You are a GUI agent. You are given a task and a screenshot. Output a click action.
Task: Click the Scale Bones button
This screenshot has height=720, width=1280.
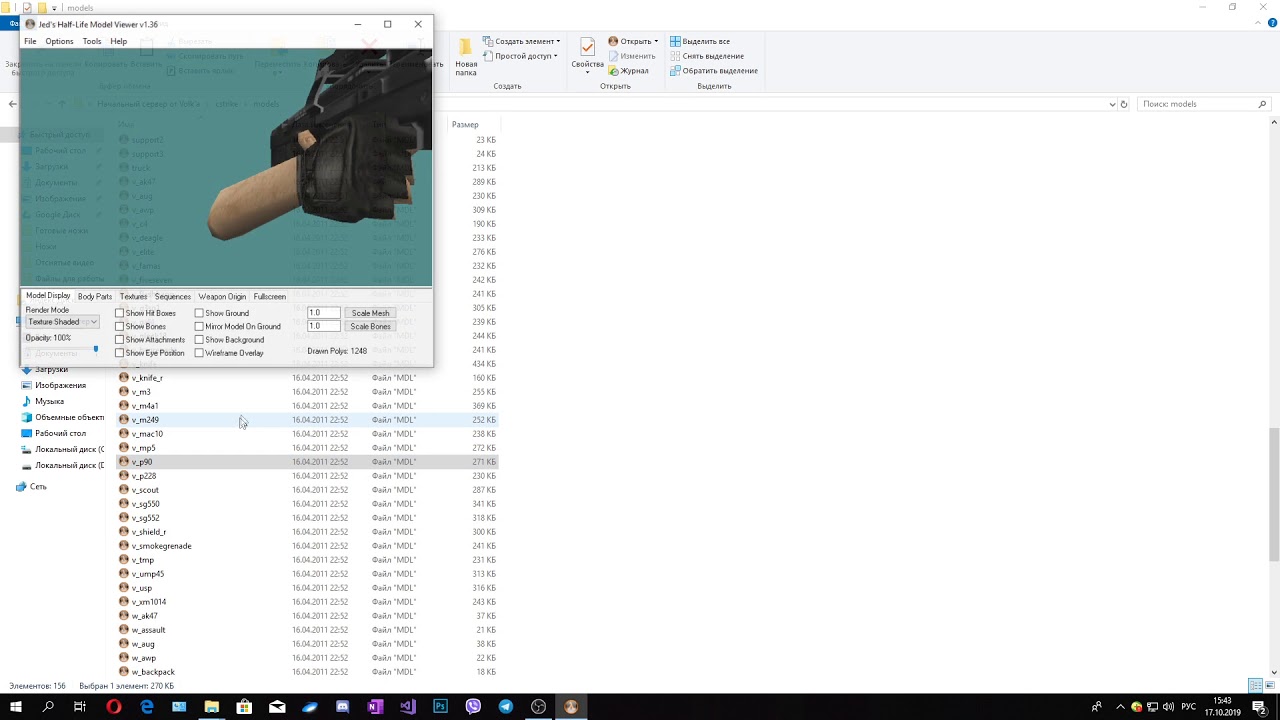pyautogui.click(x=370, y=326)
